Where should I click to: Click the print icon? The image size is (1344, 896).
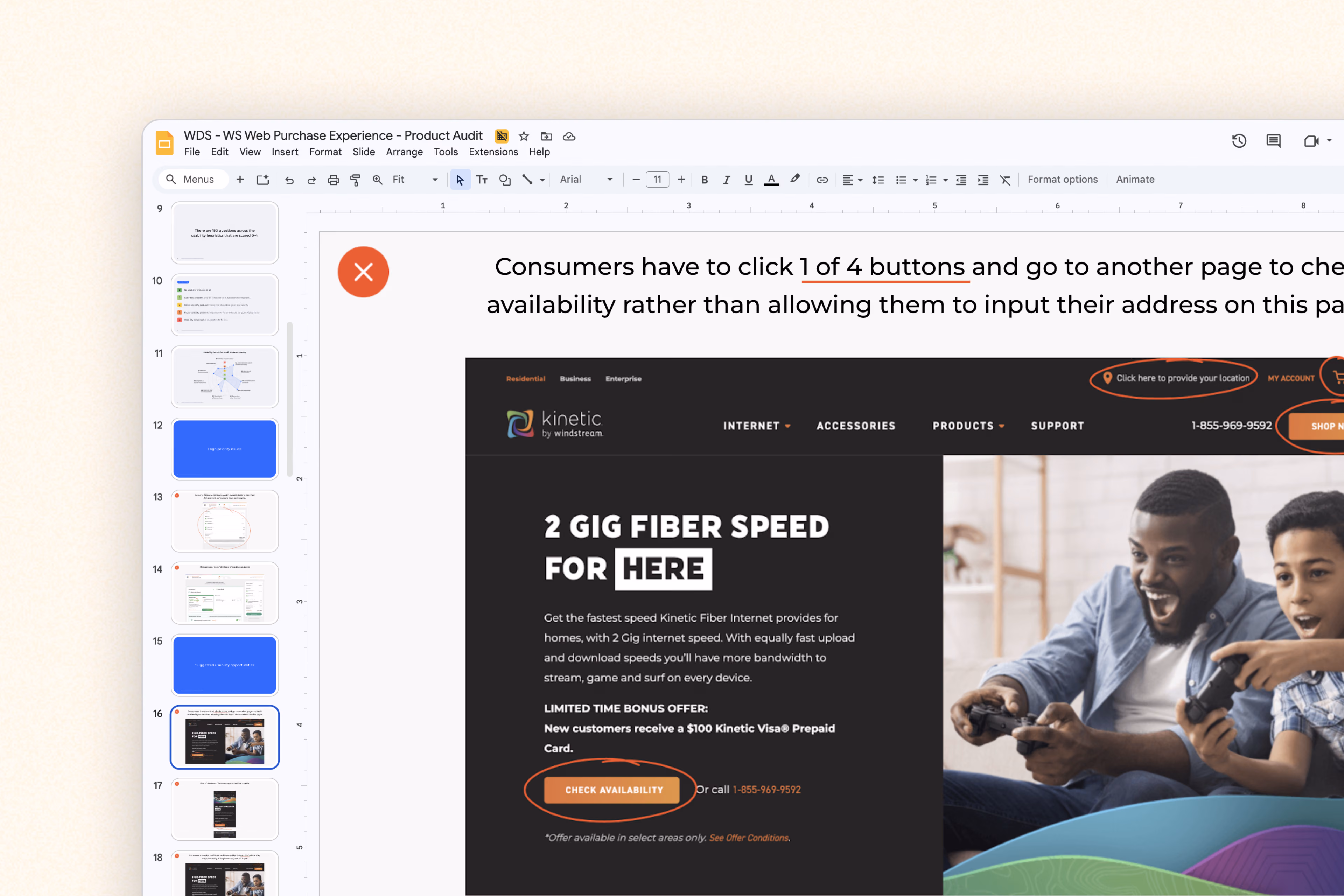coord(333,180)
